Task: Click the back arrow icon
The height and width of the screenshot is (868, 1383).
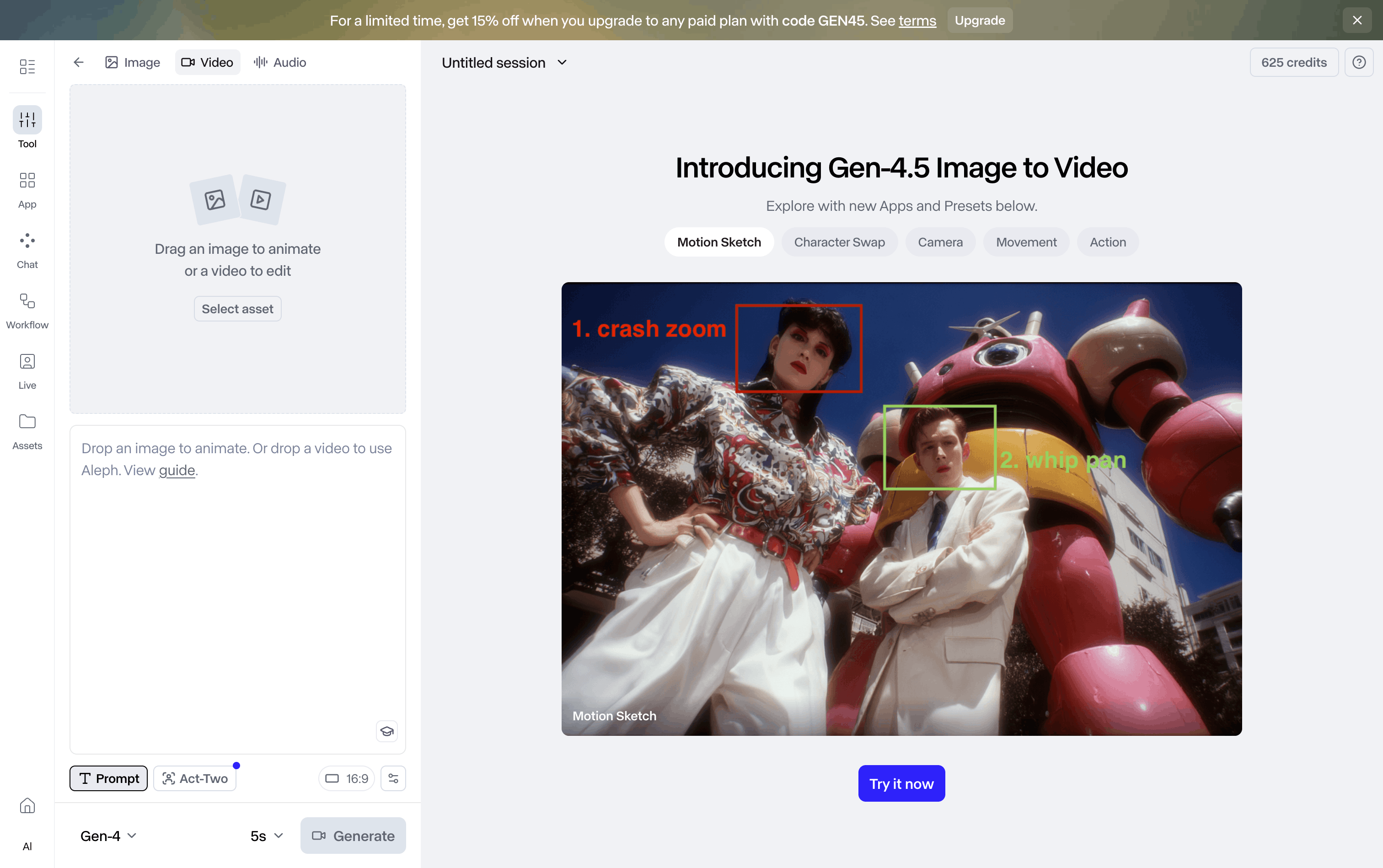Action: [x=79, y=63]
